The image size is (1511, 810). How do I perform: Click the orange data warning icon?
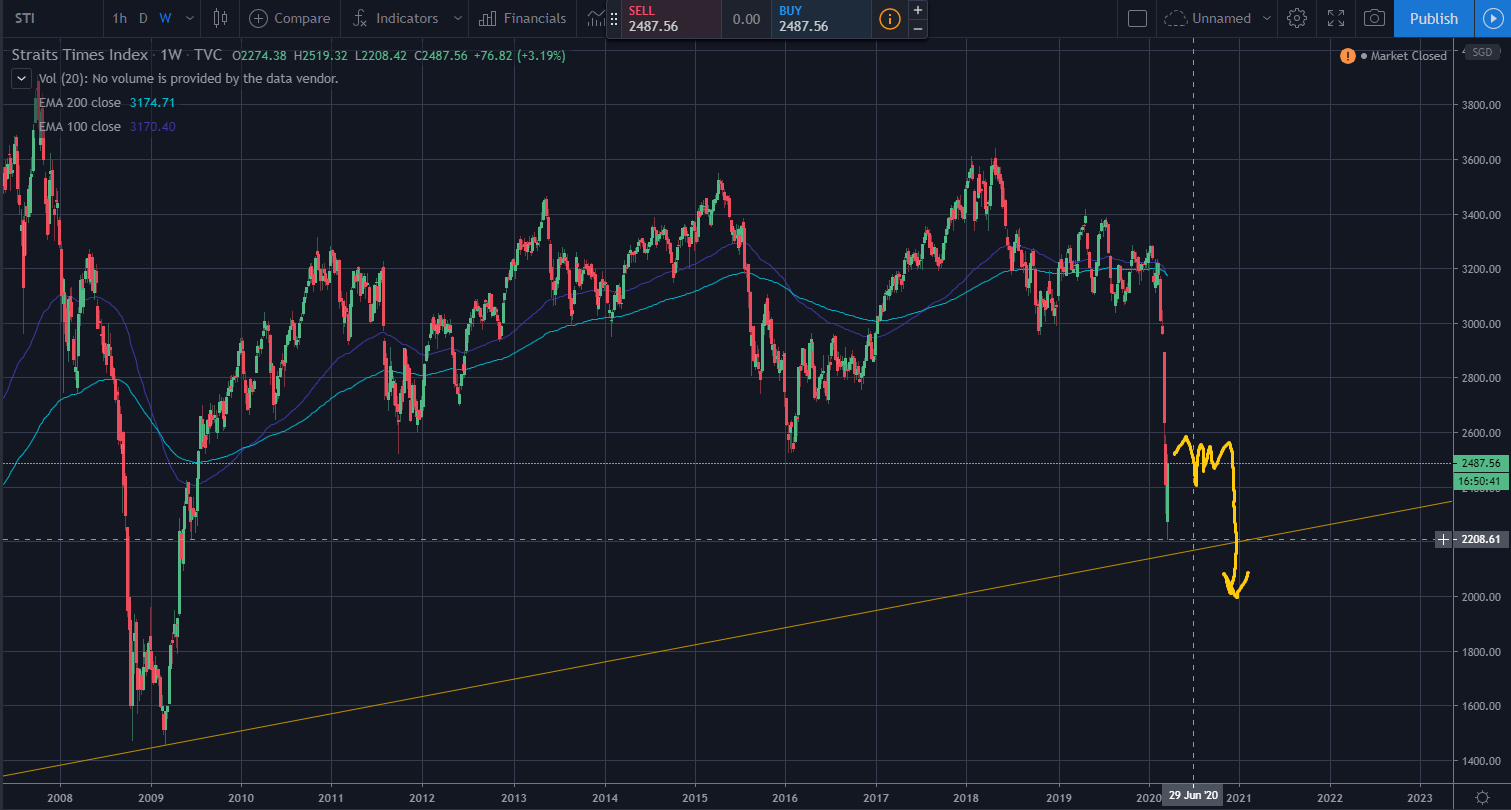1348,56
